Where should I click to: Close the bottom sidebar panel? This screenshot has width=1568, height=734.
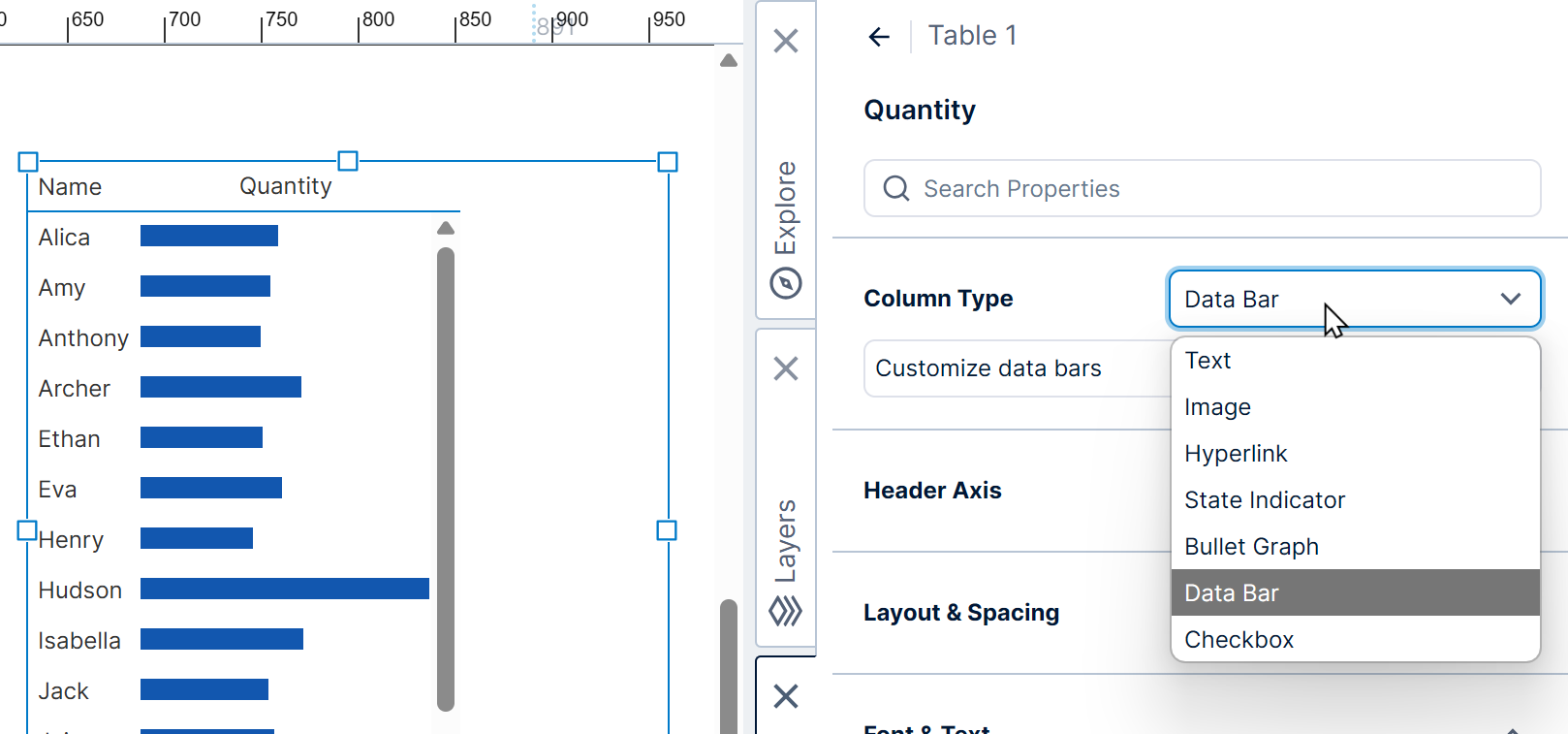785,697
